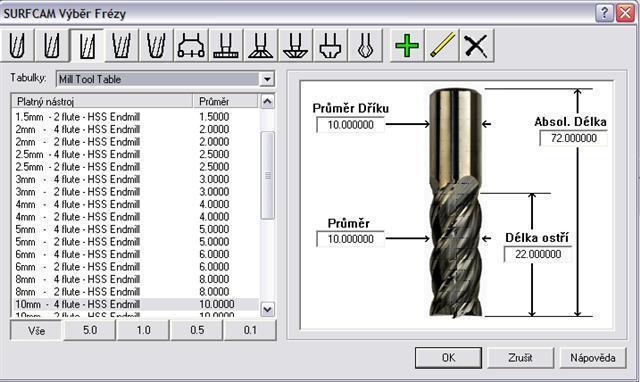Screen dimensions: 640x382
Task: Select the ball nose endmill icon
Action: (x=17, y=45)
